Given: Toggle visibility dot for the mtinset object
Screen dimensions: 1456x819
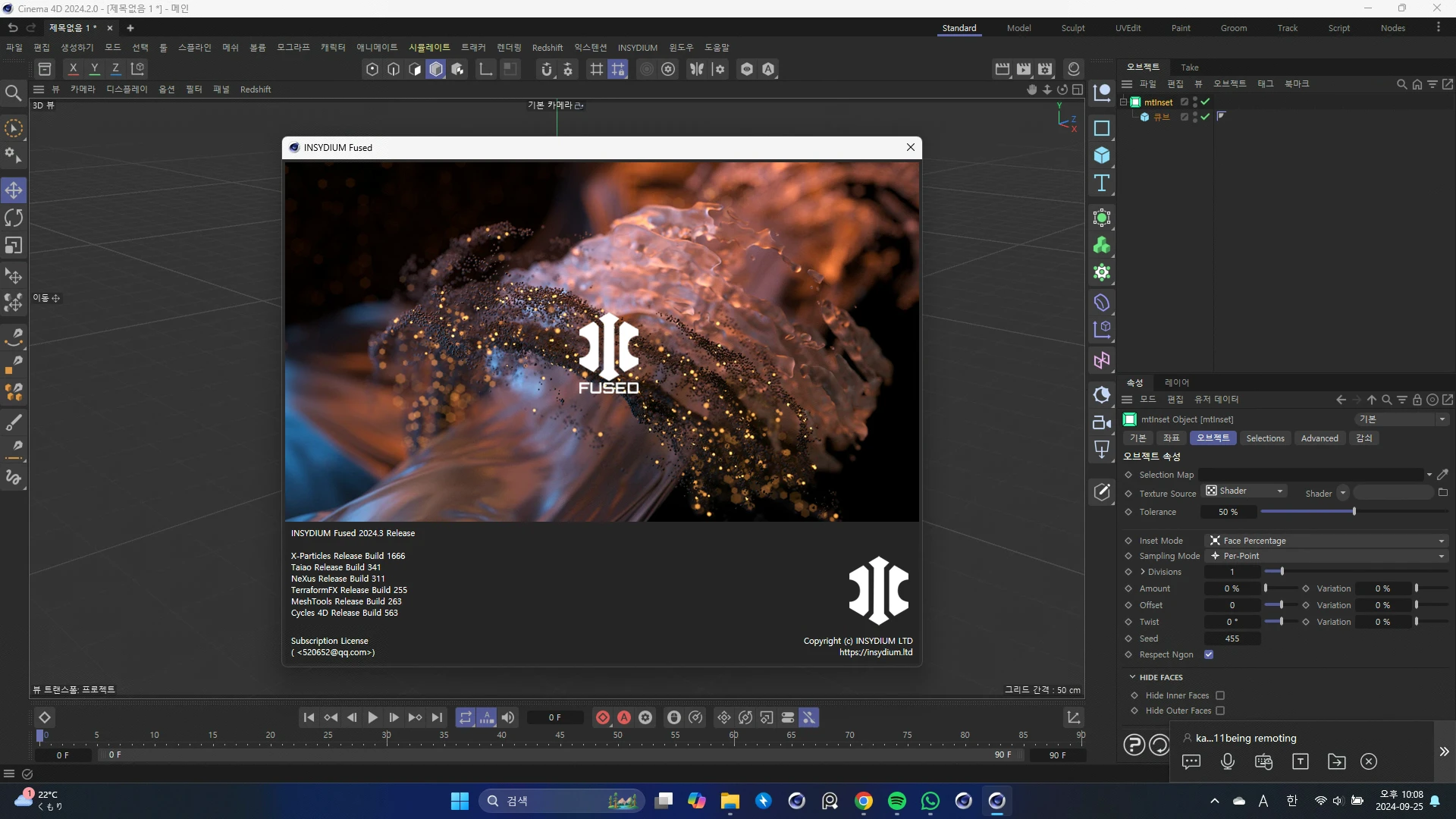Looking at the screenshot, I should [x=1195, y=99].
